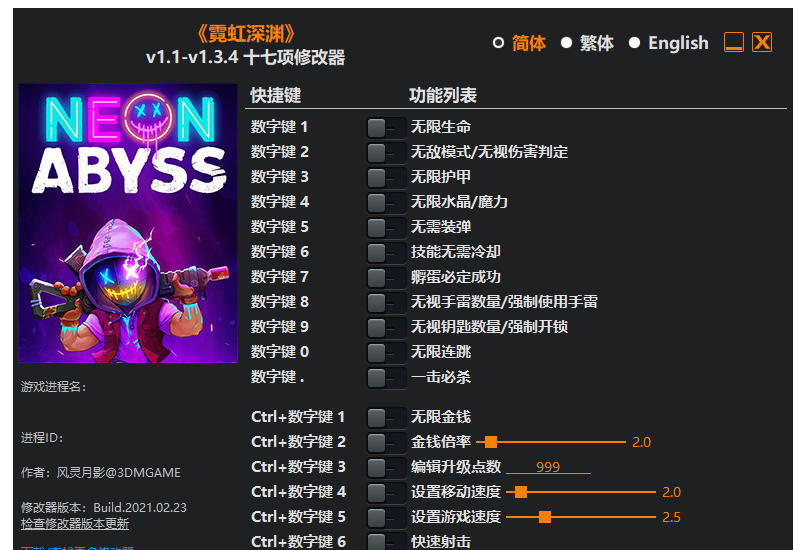
Task: Click the Neon Abyss cover image
Action: pyautogui.click(x=128, y=223)
